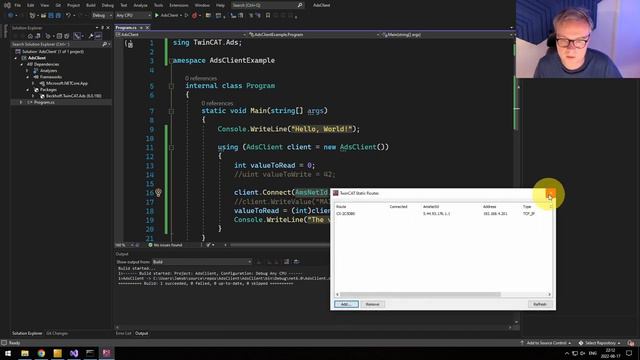The width and height of the screenshot is (640, 360).
Task: Collapse the Frameworks node
Action: coord(28,77)
